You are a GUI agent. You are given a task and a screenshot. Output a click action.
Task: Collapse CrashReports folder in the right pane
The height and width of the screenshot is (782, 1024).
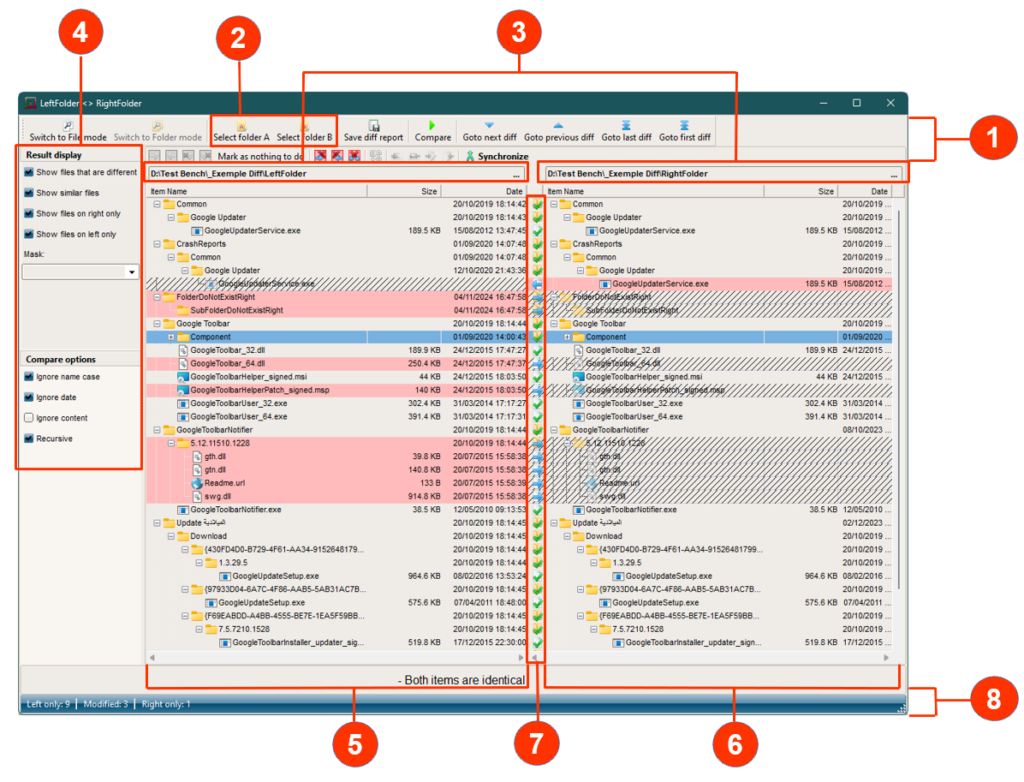coord(554,244)
